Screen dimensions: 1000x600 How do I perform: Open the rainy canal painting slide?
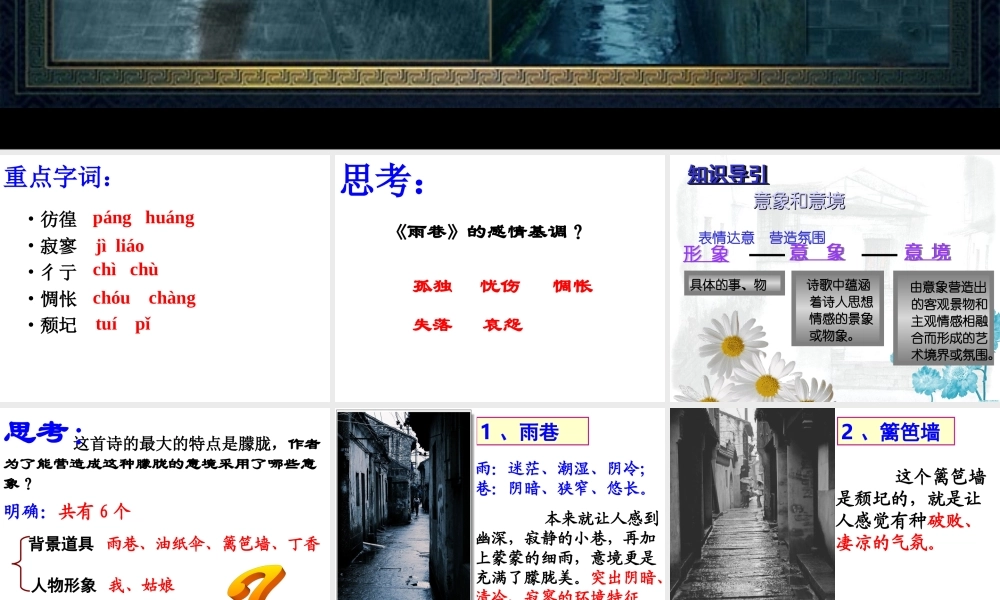pos(500,50)
